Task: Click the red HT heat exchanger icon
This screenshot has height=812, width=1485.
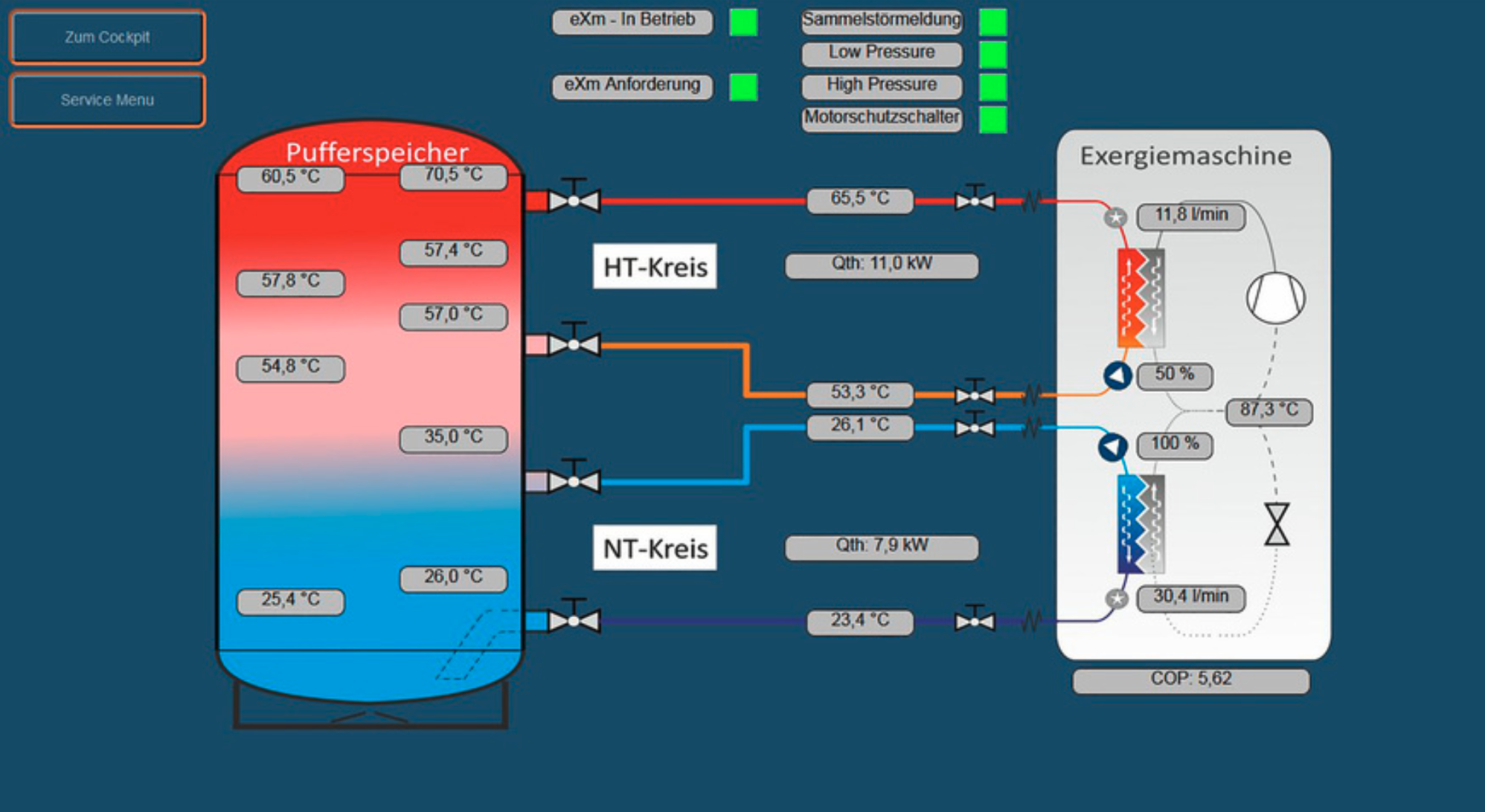Action: coord(1141,298)
